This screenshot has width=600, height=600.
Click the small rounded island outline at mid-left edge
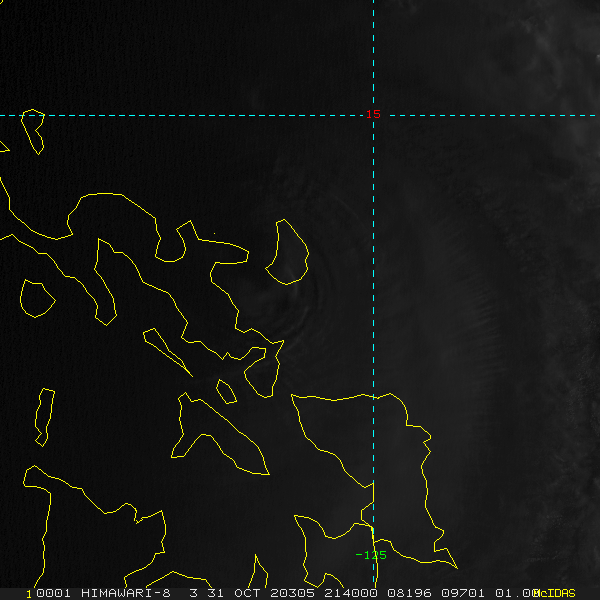(x=36, y=298)
